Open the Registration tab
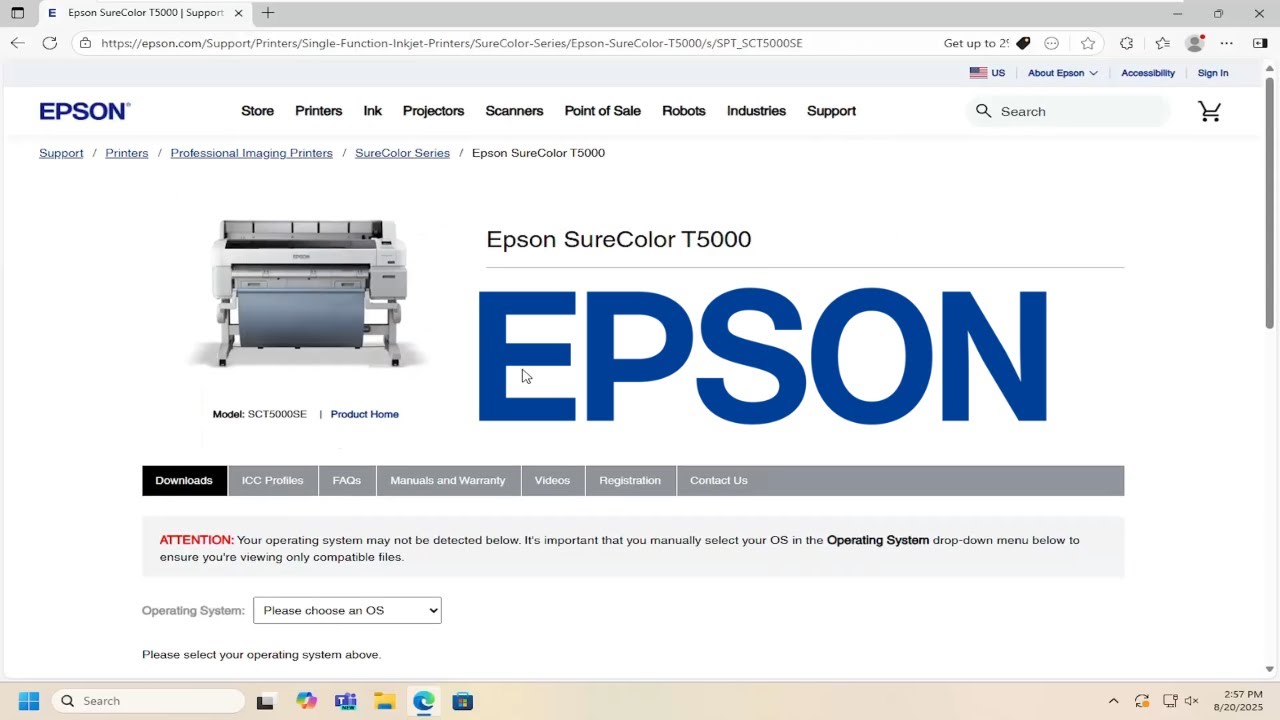This screenshot has height=720, width=1280. pos(630,480)
